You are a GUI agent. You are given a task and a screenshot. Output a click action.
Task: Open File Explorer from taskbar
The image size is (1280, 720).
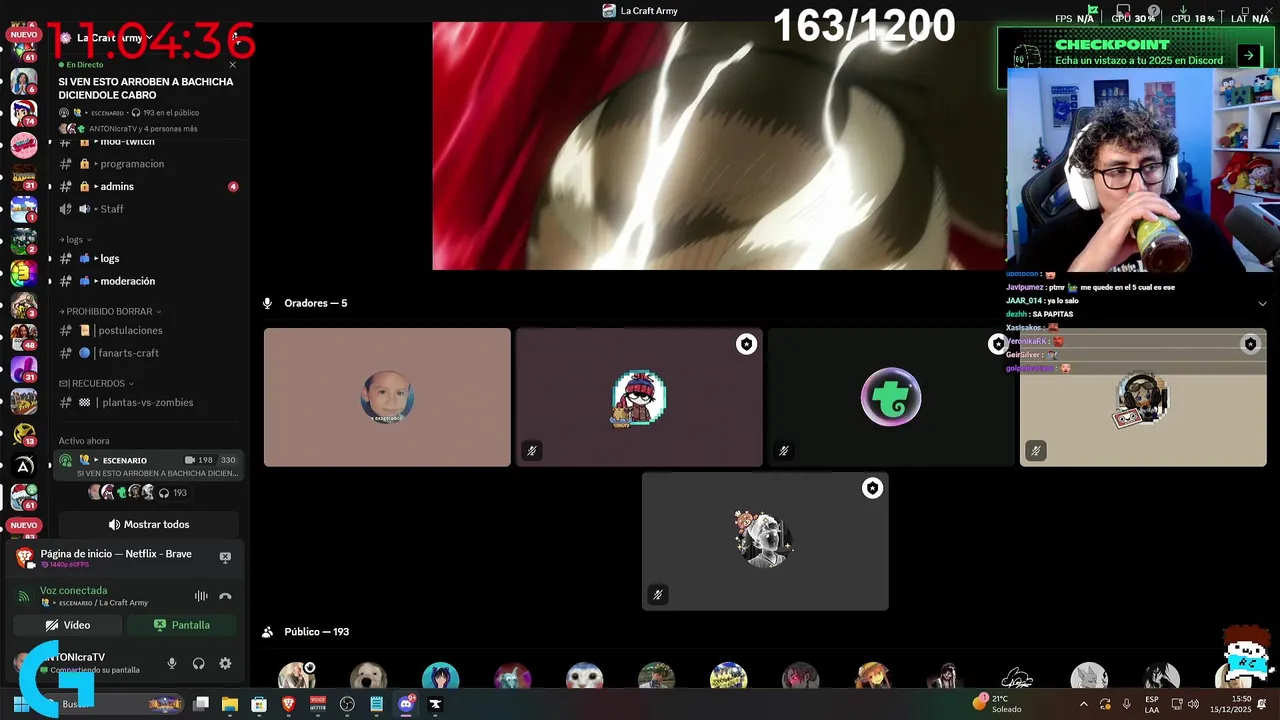[230, 704]
